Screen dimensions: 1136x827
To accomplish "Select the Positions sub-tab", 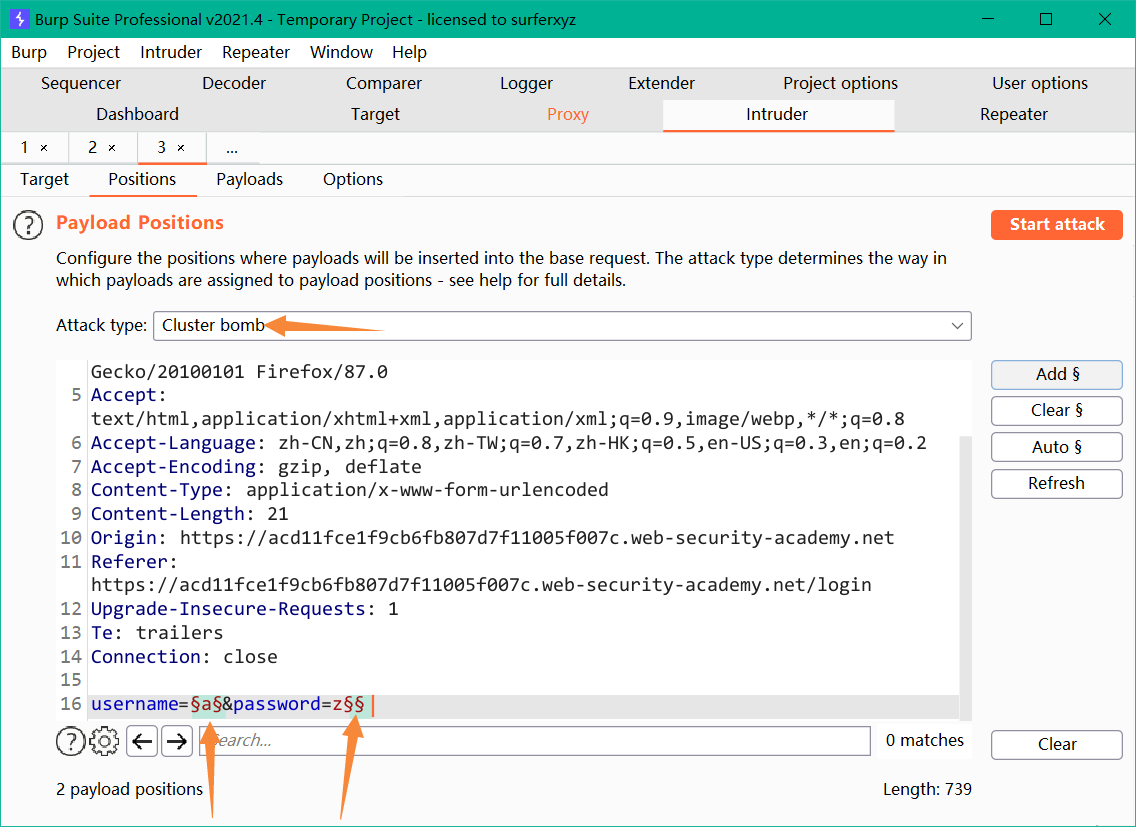I will click(142, 180).
